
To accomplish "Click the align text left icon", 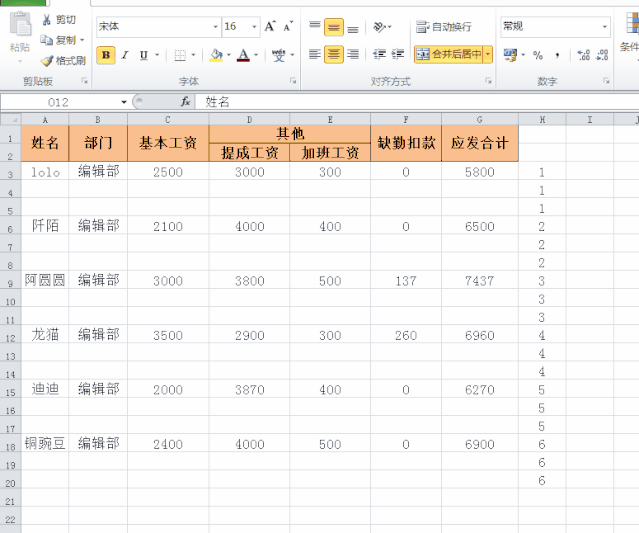I will [x=315, y=55].
